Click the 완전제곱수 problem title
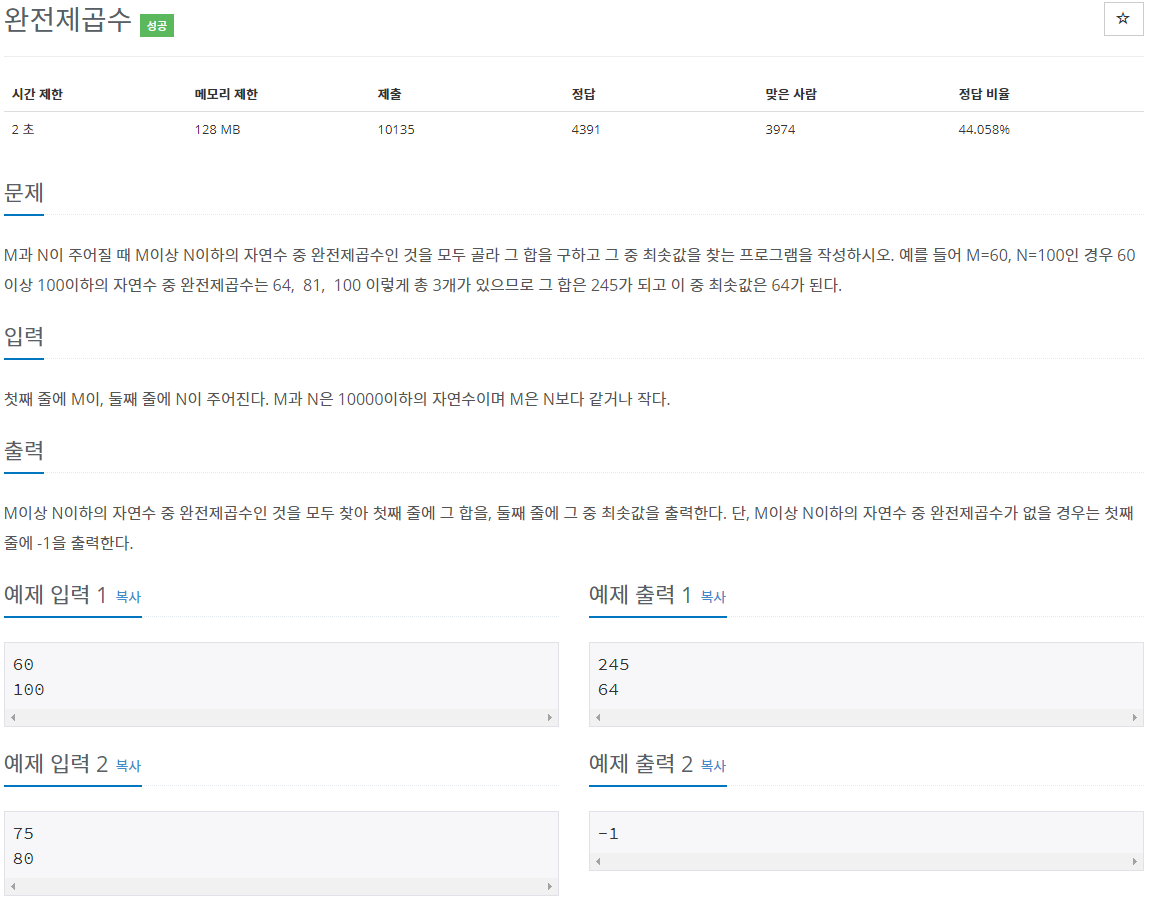The height and width of the screenshot is (903, 1150). [x=67, y=20]
